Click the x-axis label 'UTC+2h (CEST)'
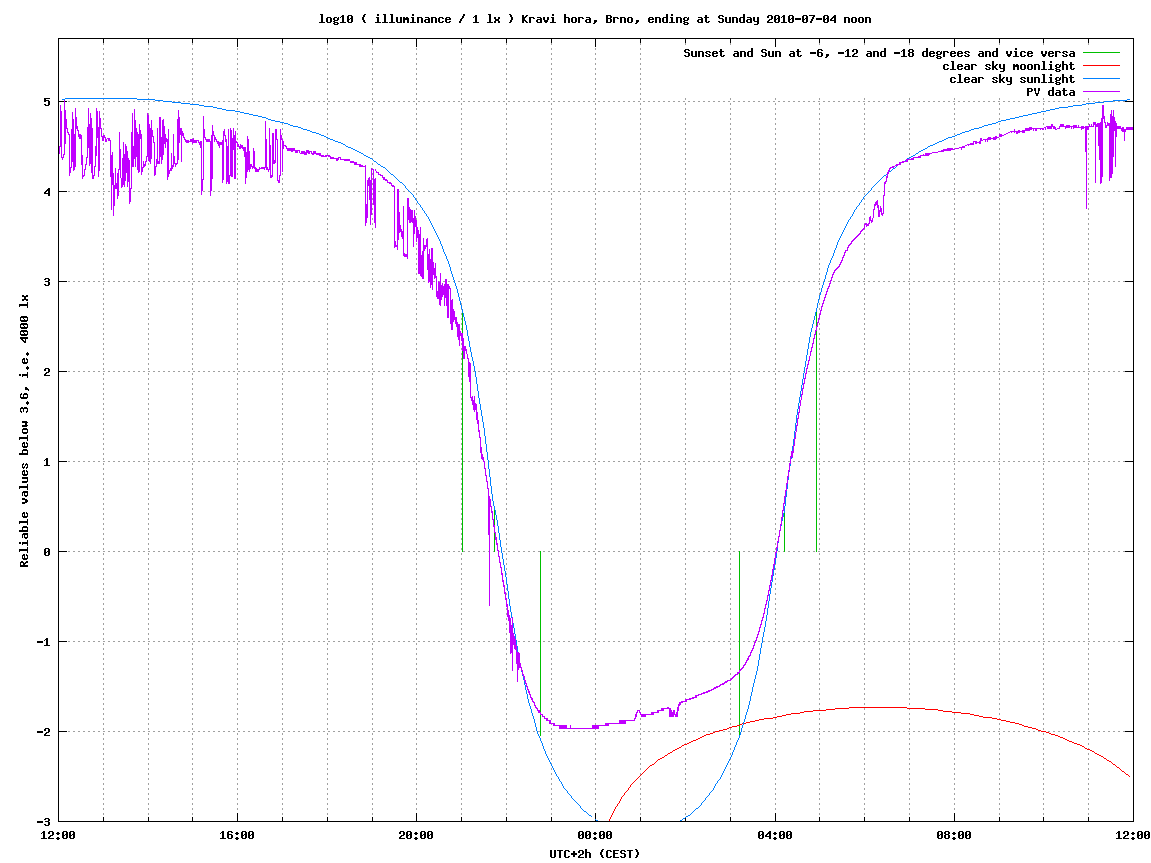1151x863 pixels. click(595, 853)
